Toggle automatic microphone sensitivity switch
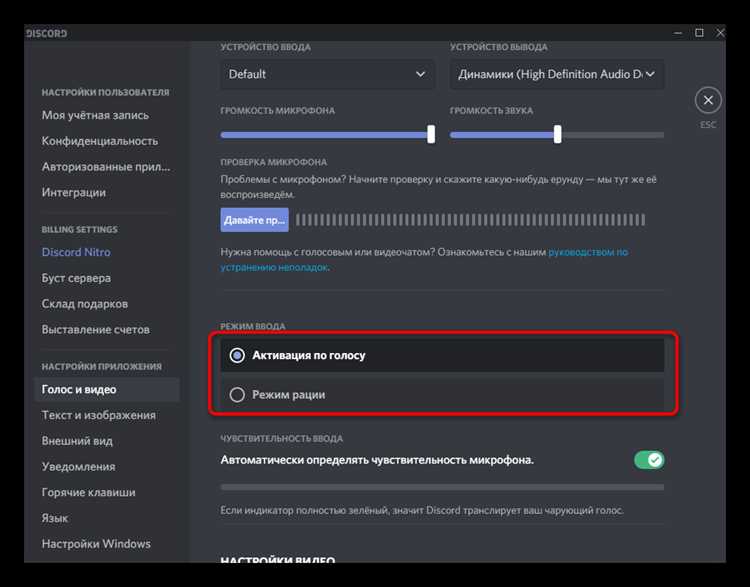 (x=649, y=460)
